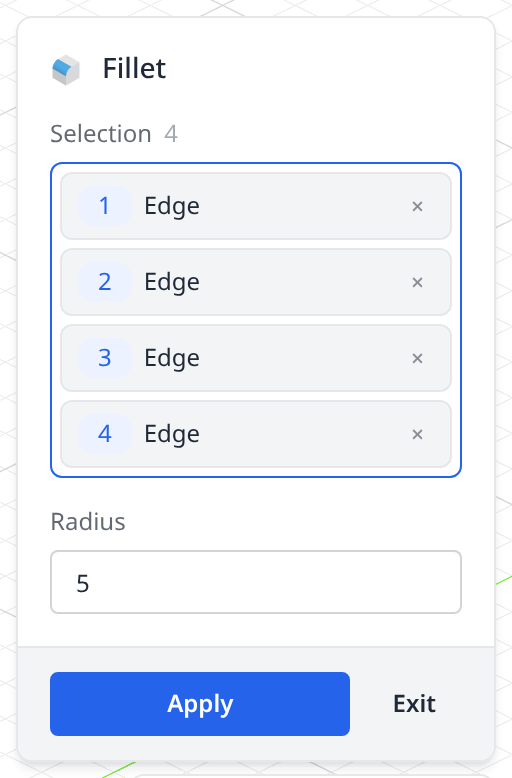Click the Fillet cube icon

(66, 69)
